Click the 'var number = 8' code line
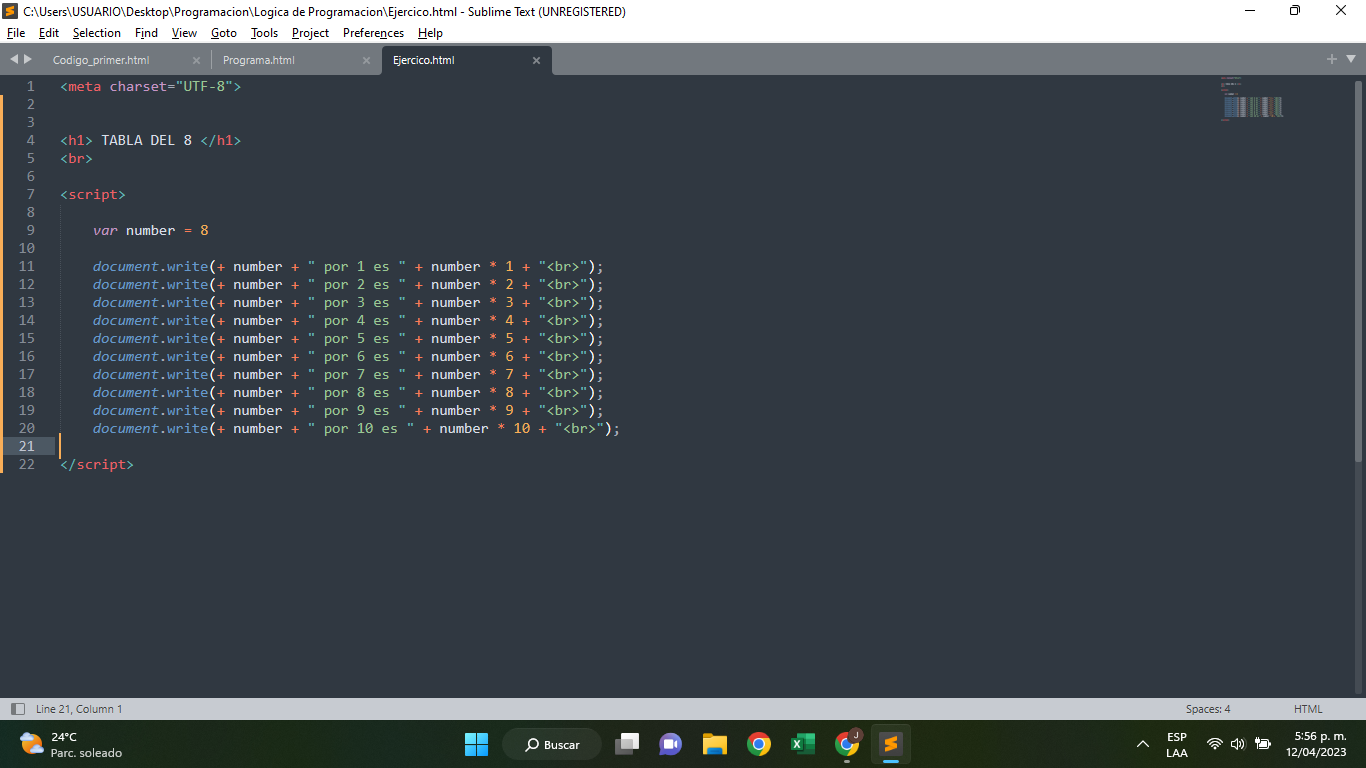Screen dimensions: 1366x768 pyautogui.click(x=151, y=230)
